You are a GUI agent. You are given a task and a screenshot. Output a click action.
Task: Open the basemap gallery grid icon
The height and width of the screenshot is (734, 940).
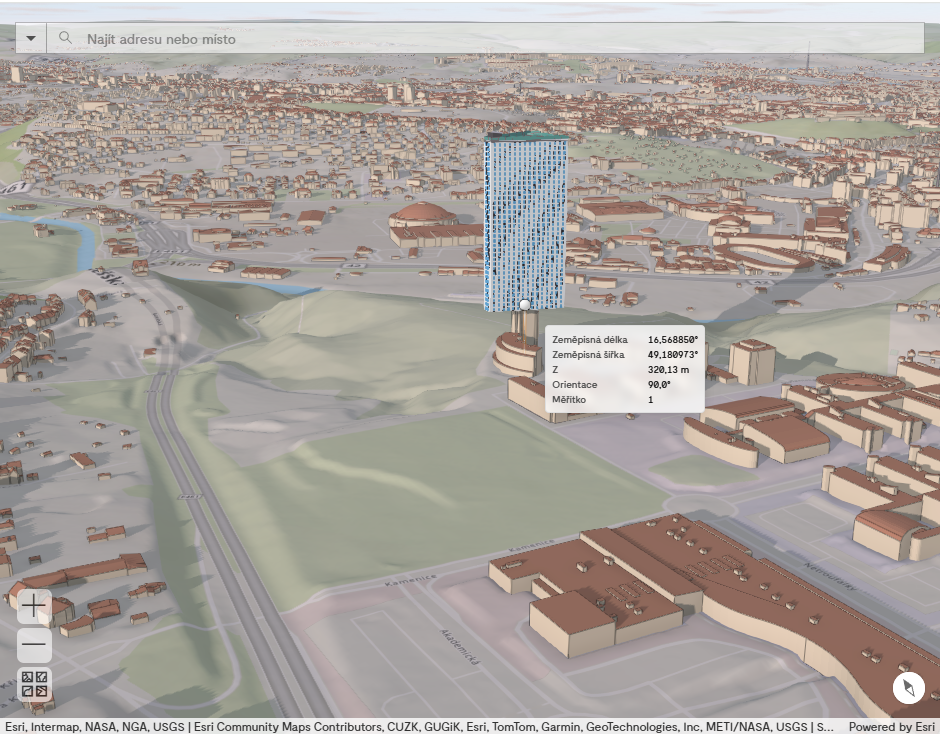[x=34, y=684]
